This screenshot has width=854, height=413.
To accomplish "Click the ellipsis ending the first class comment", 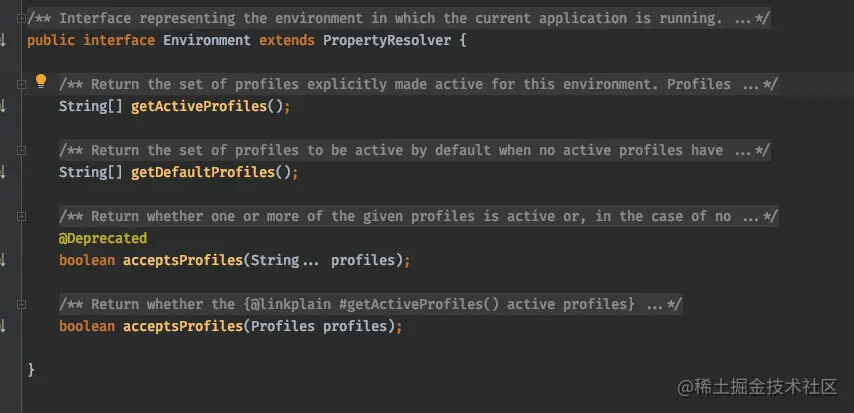I will pyautogui.click(x=743, y=19).
